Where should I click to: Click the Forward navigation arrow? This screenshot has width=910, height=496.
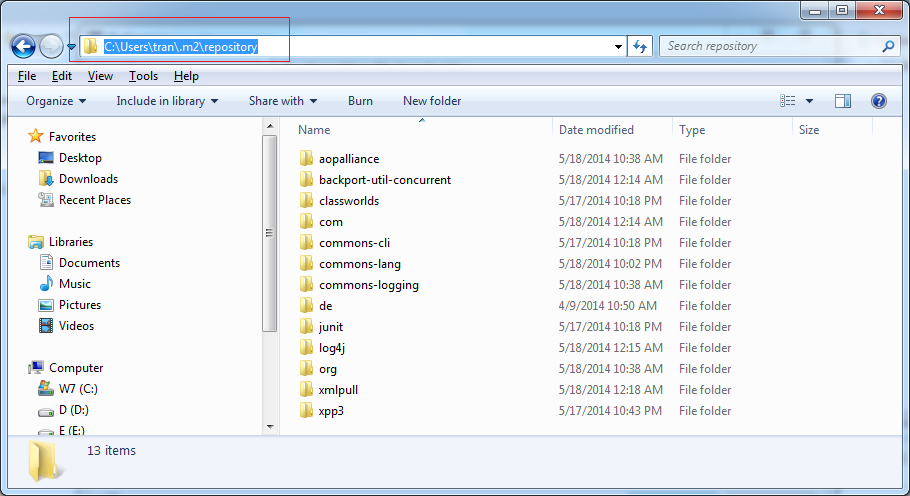click(x=51, y=46)
